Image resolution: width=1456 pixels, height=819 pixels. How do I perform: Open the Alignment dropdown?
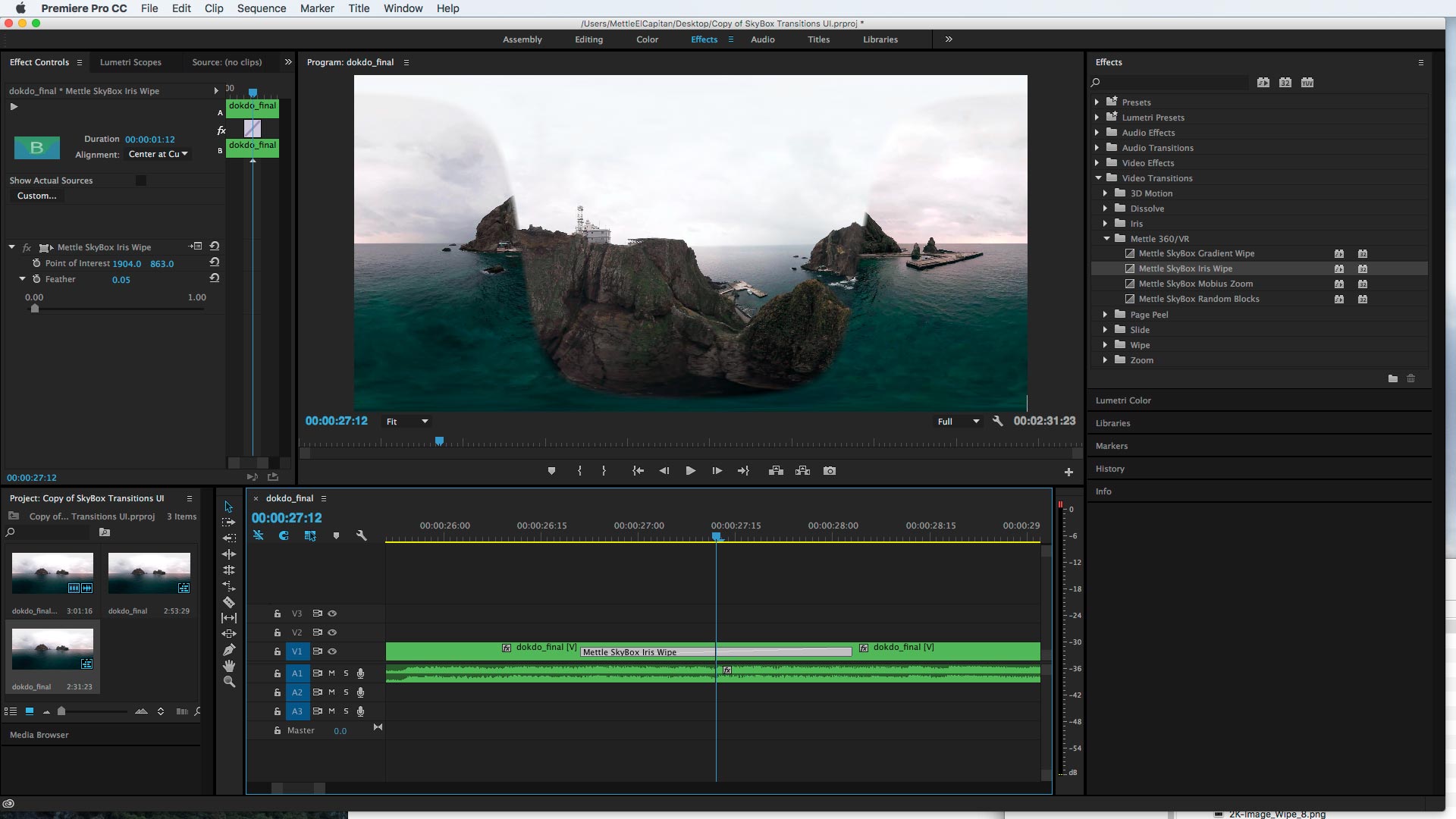pyautogui.click(x=158, y=154)
